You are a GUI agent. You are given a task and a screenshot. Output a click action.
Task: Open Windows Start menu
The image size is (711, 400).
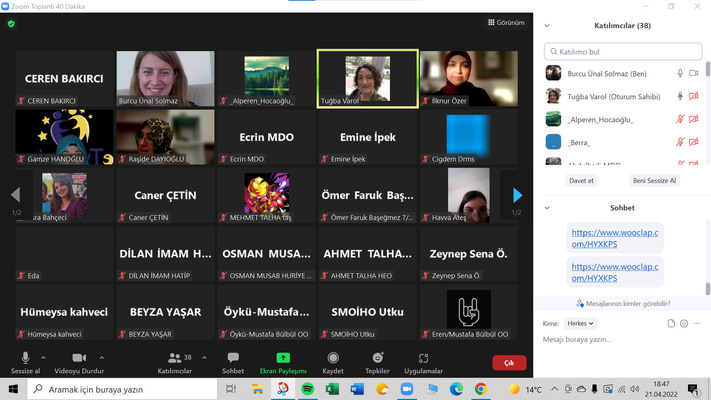pyautogui.click(x=13, y=389)
